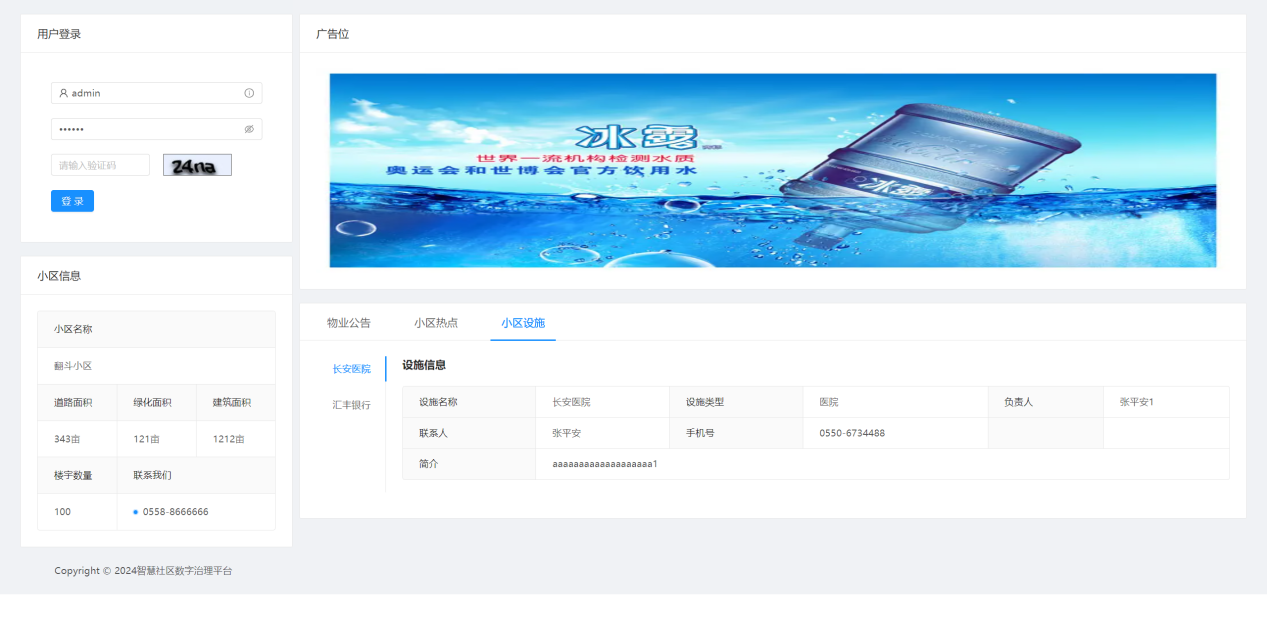
Task: Focus the password input field
Action: point(156,129)
